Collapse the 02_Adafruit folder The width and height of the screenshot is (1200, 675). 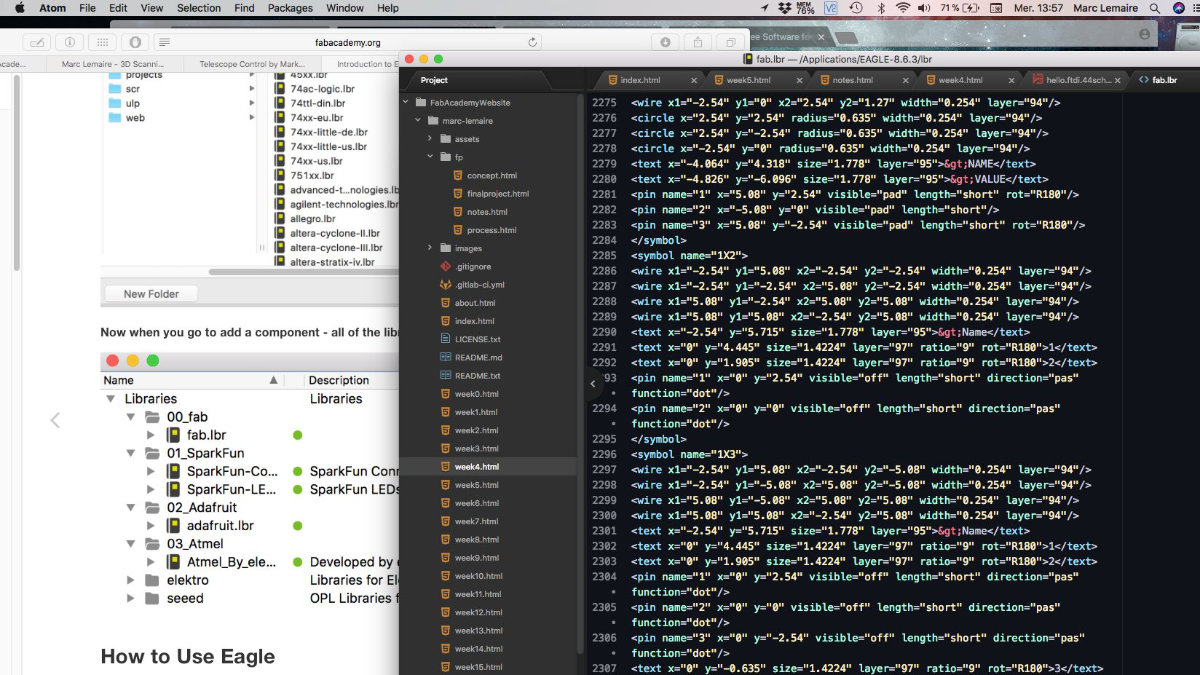tap(131, 507)
